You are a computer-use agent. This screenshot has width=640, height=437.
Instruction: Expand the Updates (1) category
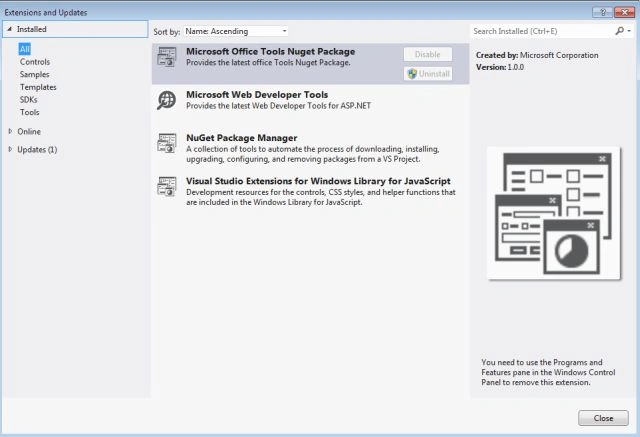tap(10, 149)
